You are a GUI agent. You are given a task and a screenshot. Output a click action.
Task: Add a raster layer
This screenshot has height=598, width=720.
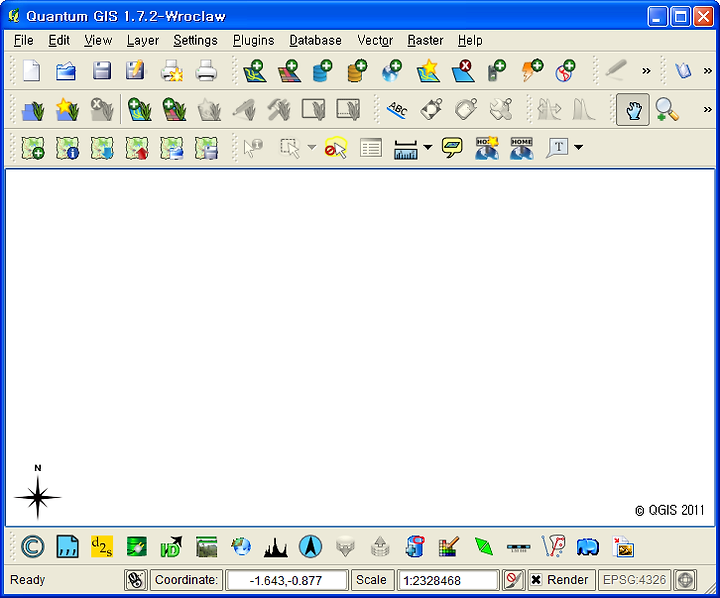pos(289,71)
